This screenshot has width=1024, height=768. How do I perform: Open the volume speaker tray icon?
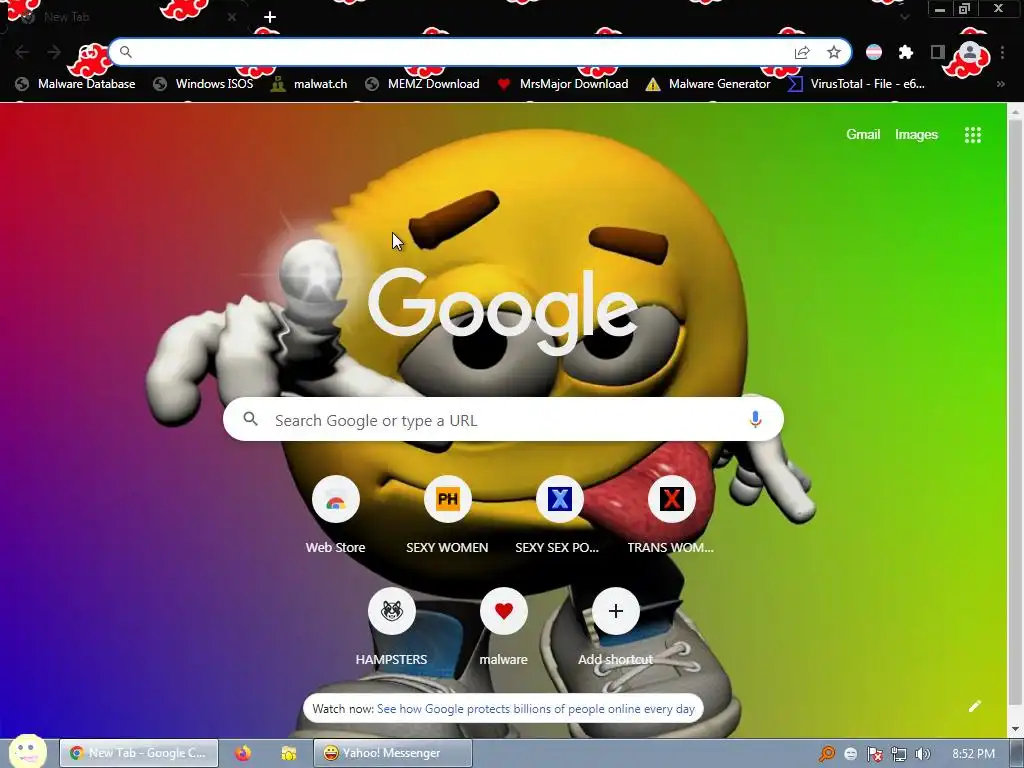[923, 754]
